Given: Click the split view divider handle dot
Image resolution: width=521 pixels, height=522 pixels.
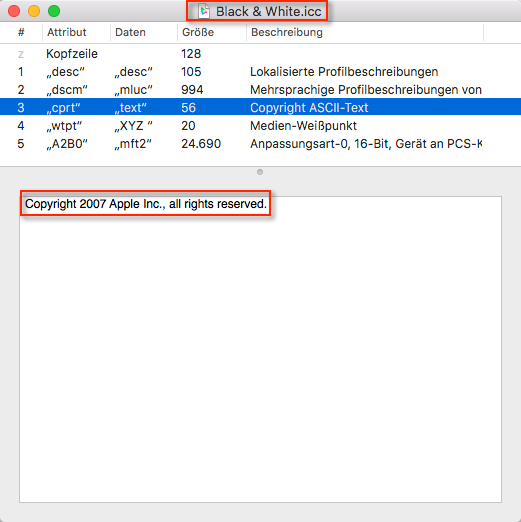Looking at the screenshot, I should (x=260, y=172).
